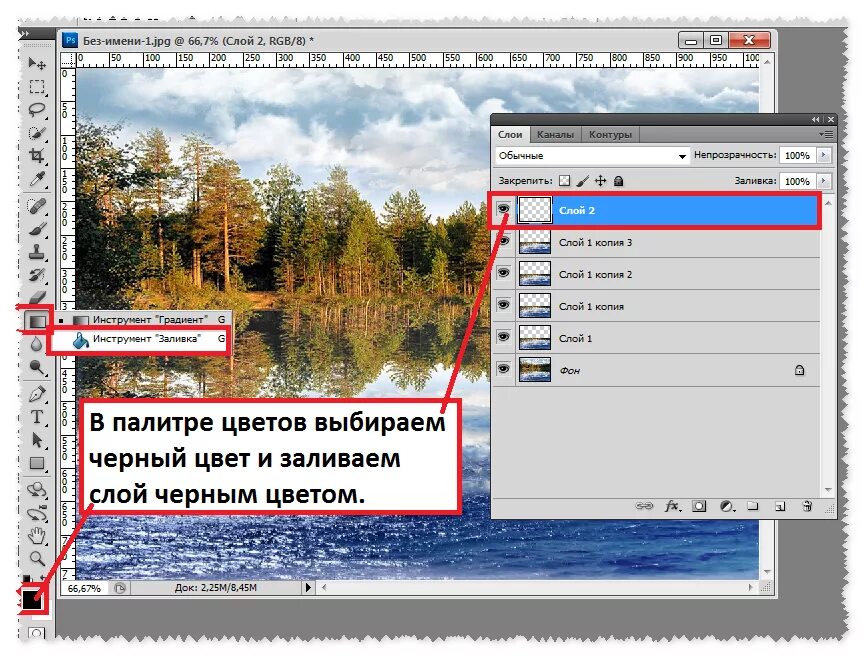Select the Lasso tool
The height and width of the screenshot is (658, 865).
coord(37,109)
